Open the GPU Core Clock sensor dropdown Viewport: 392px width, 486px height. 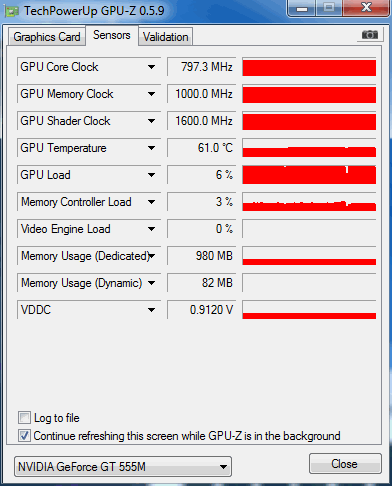click(151, 67)
